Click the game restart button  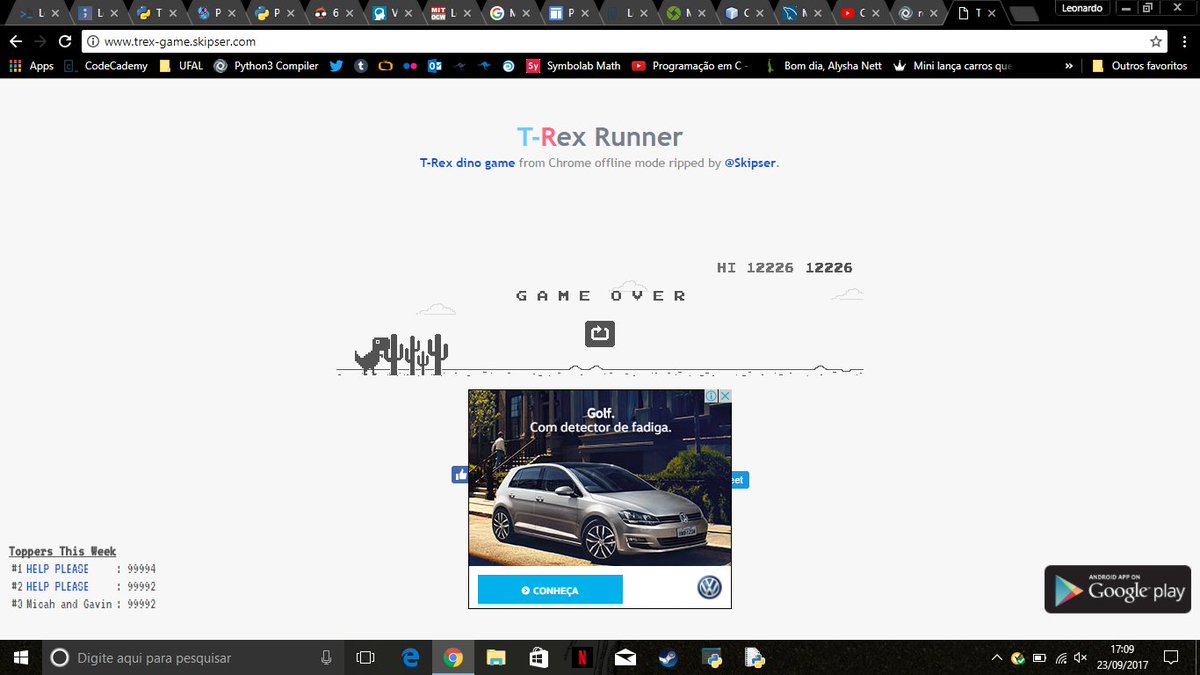600,333
